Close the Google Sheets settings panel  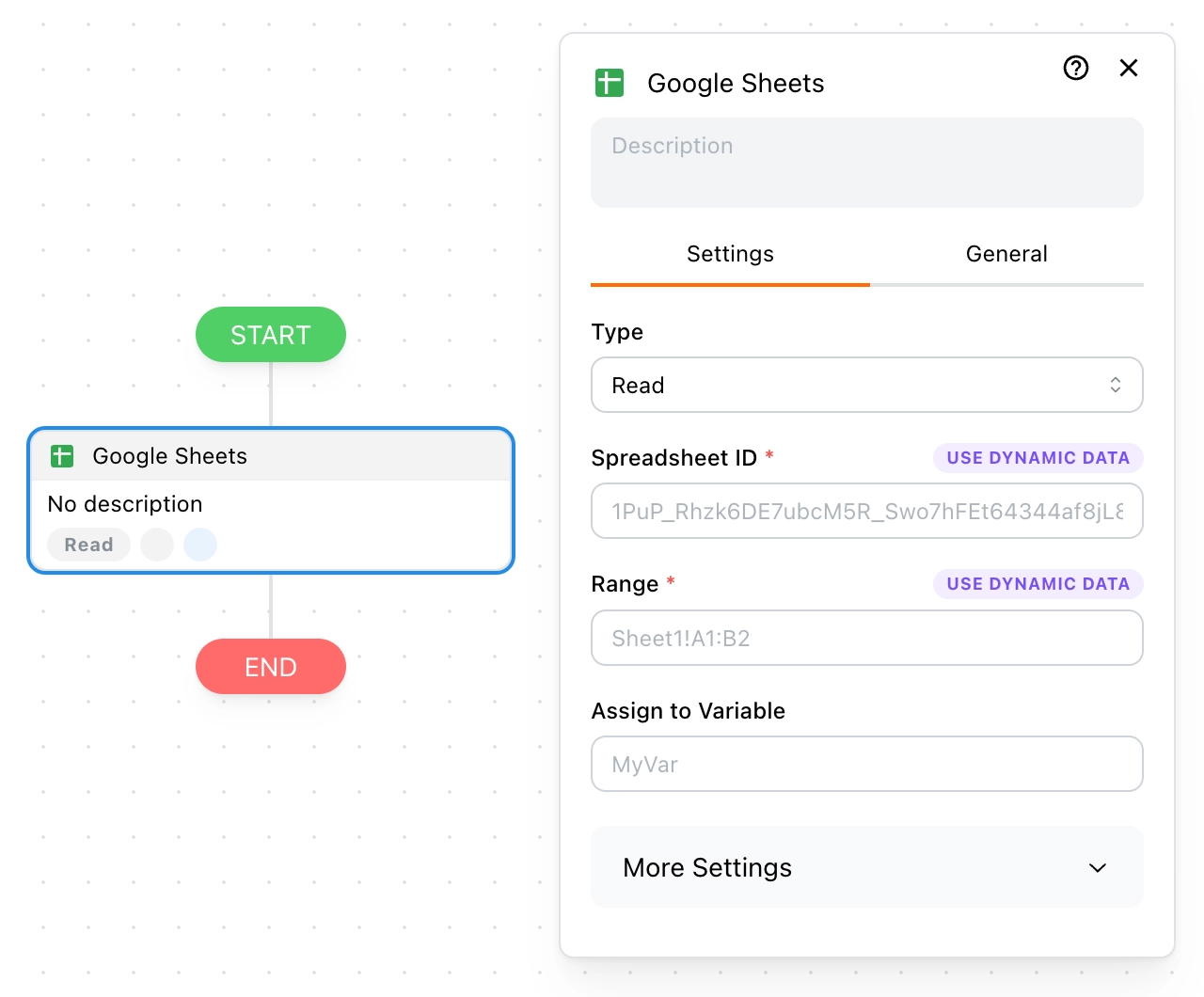1129,68
